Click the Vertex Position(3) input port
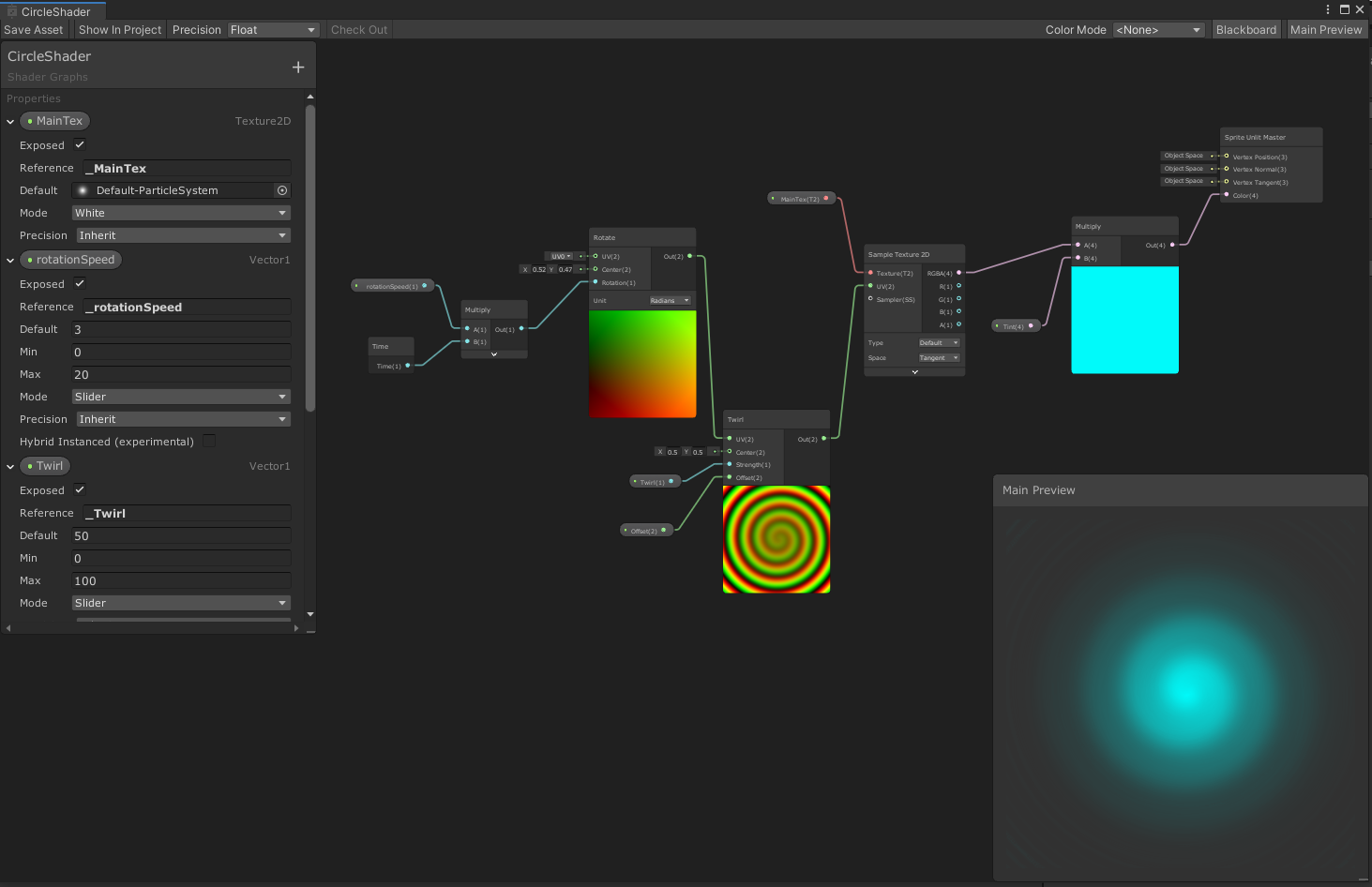 click(x=1227, y=157)
